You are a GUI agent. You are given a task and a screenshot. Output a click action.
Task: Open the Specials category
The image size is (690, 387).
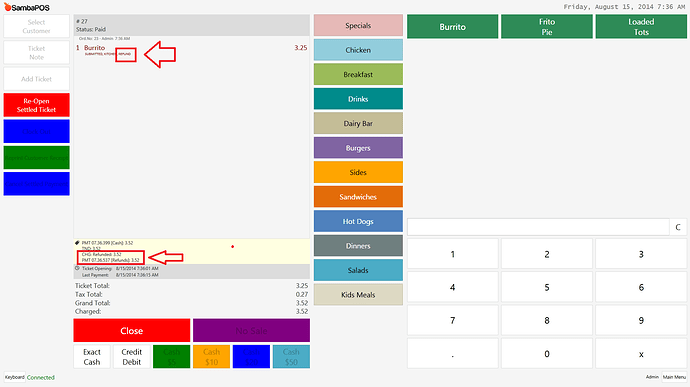[x=358, y=26]
